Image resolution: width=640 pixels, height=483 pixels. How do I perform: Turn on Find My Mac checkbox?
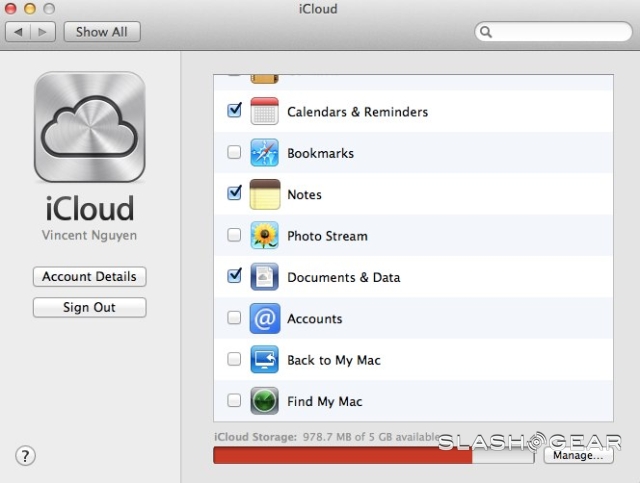point(234,401)
